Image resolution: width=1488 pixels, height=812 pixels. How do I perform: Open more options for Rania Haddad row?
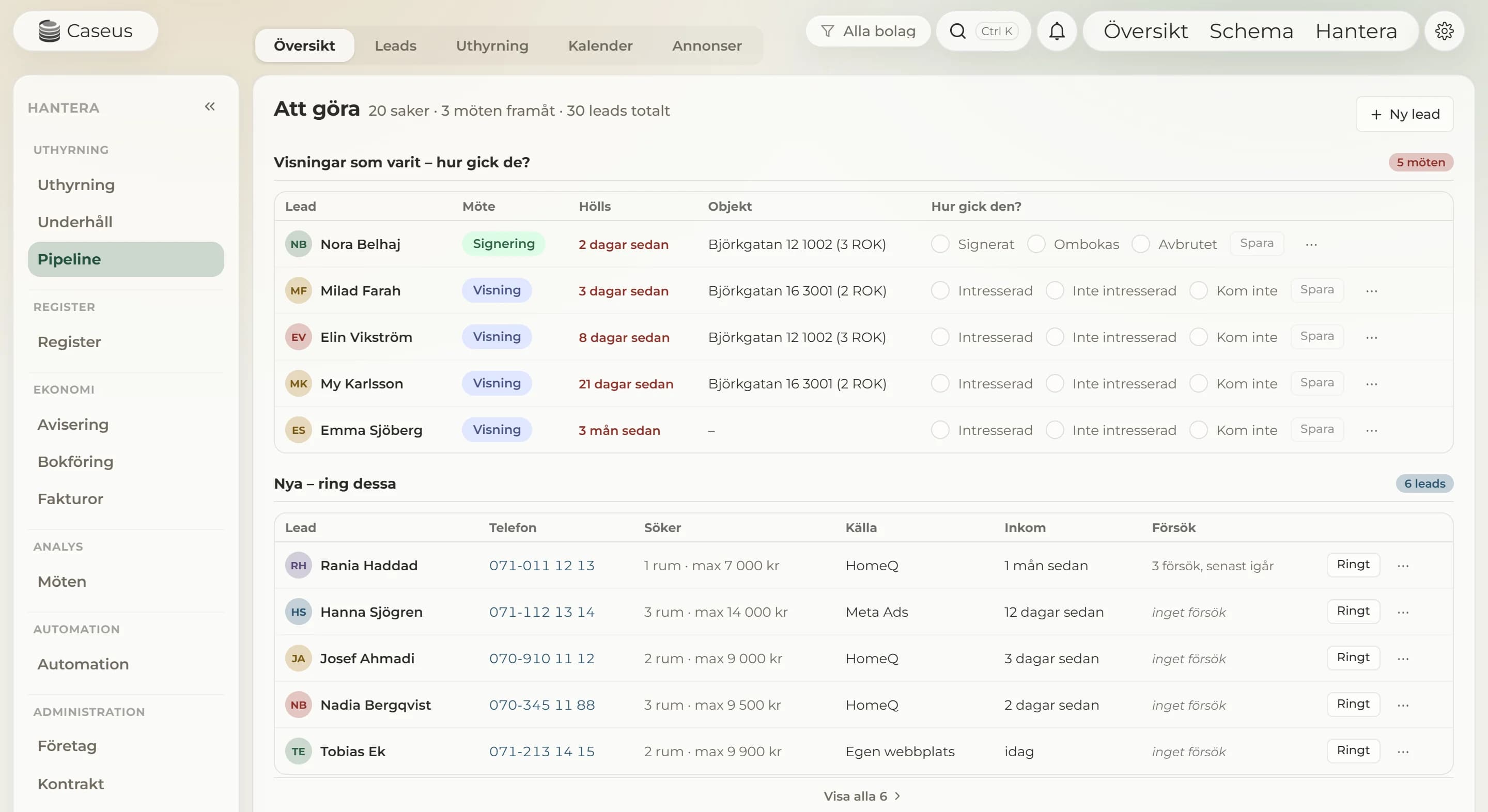click(x=1403, y=566)
